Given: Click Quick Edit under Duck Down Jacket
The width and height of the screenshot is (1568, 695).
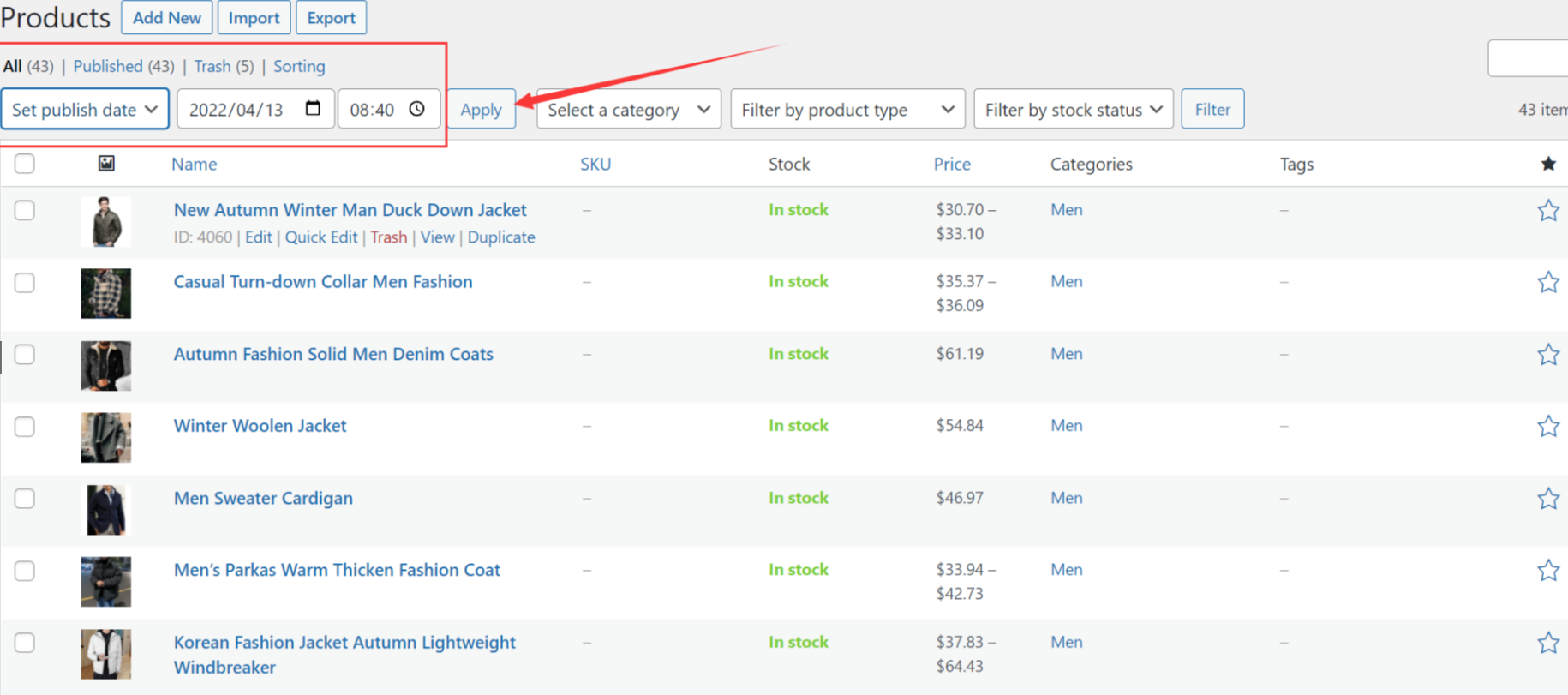Looking at the screenshot, I should click(320, 237).
